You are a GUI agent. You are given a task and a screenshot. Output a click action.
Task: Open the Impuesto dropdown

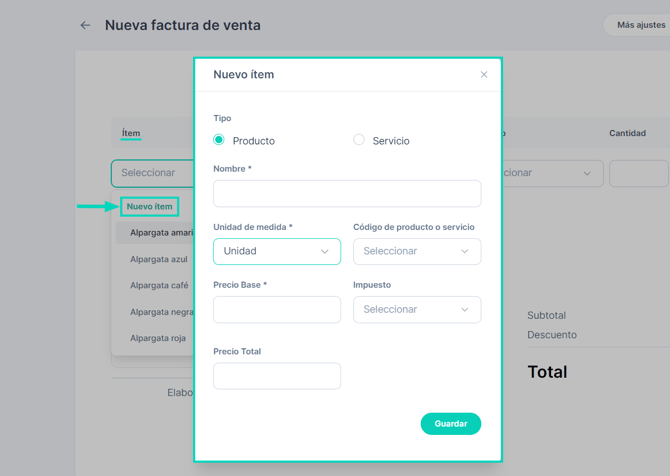coord(416,310)
